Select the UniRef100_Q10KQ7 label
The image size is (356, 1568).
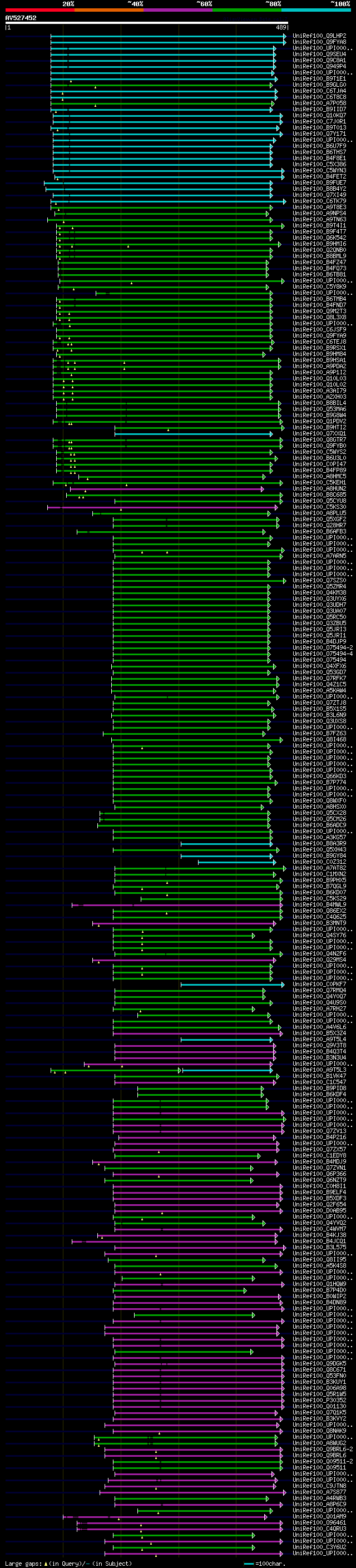[x=319, y=116]
